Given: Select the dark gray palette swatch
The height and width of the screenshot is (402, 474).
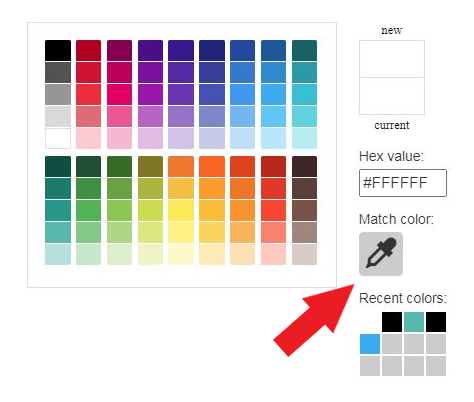Looking at the screenshot, I should point(58,72).
